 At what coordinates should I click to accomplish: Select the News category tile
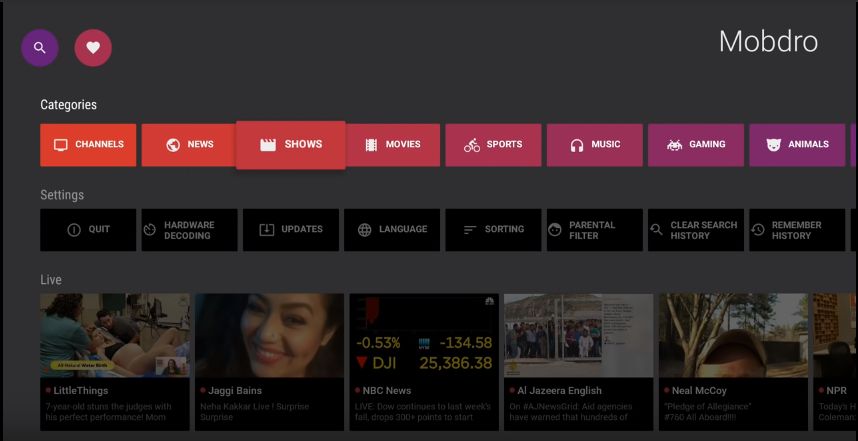pyautogui.click(x=189, y=145)
